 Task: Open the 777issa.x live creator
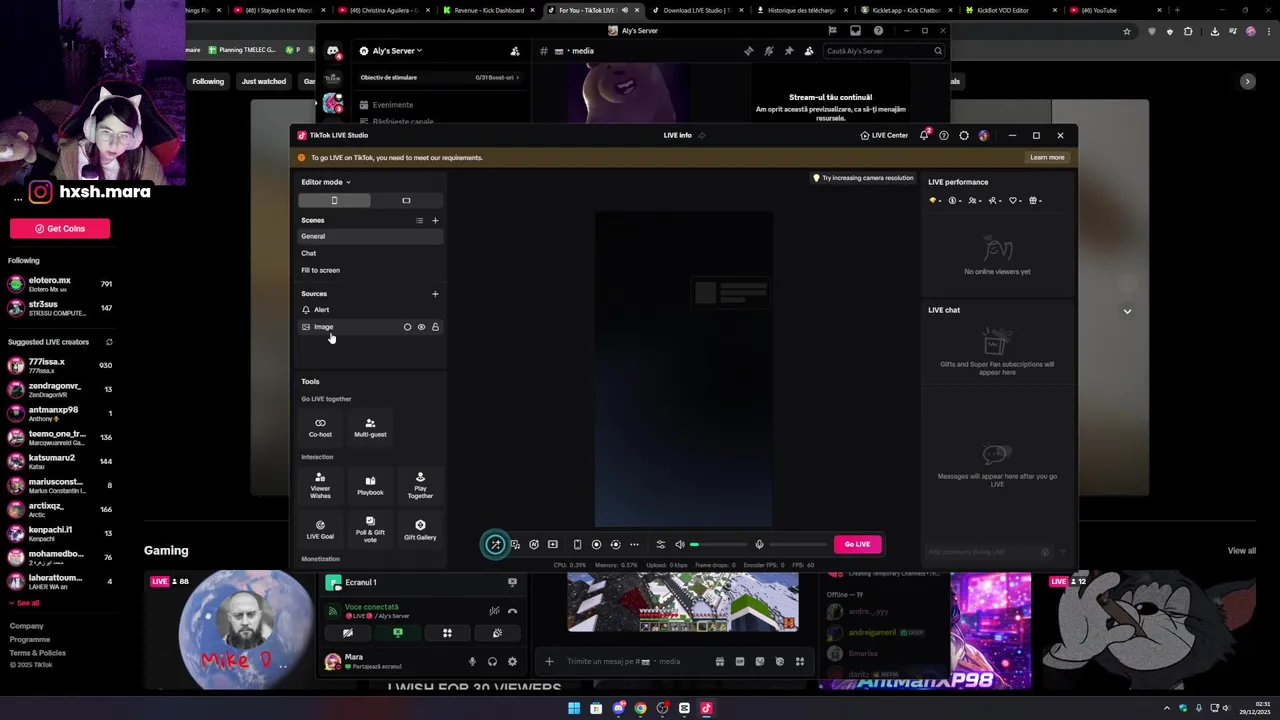coord(58,366)
